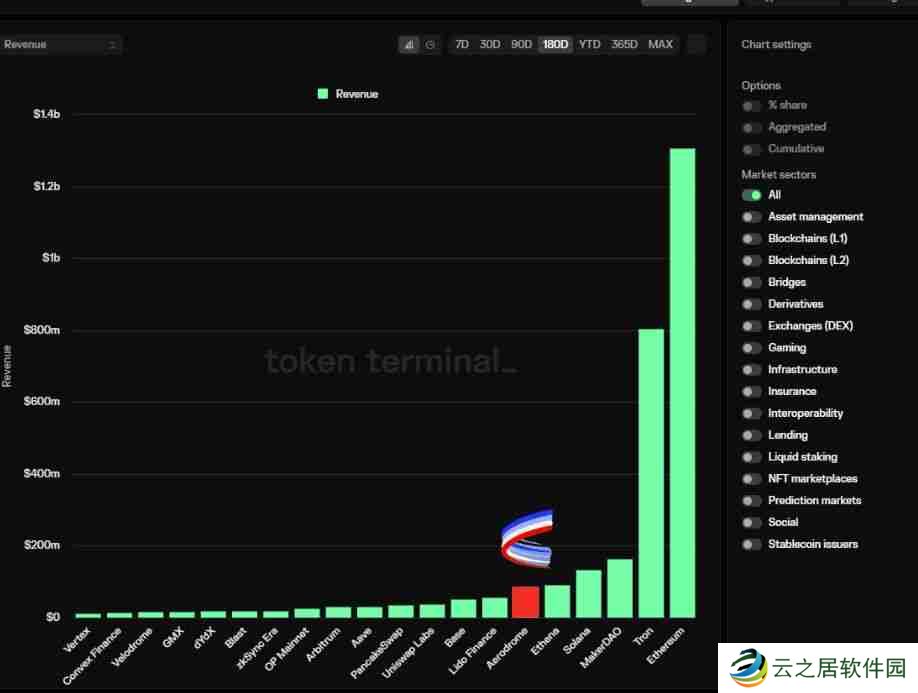Click the Ethereum revenue bar
The height and width of the screenshot is (693, 918).
point(682,382)
